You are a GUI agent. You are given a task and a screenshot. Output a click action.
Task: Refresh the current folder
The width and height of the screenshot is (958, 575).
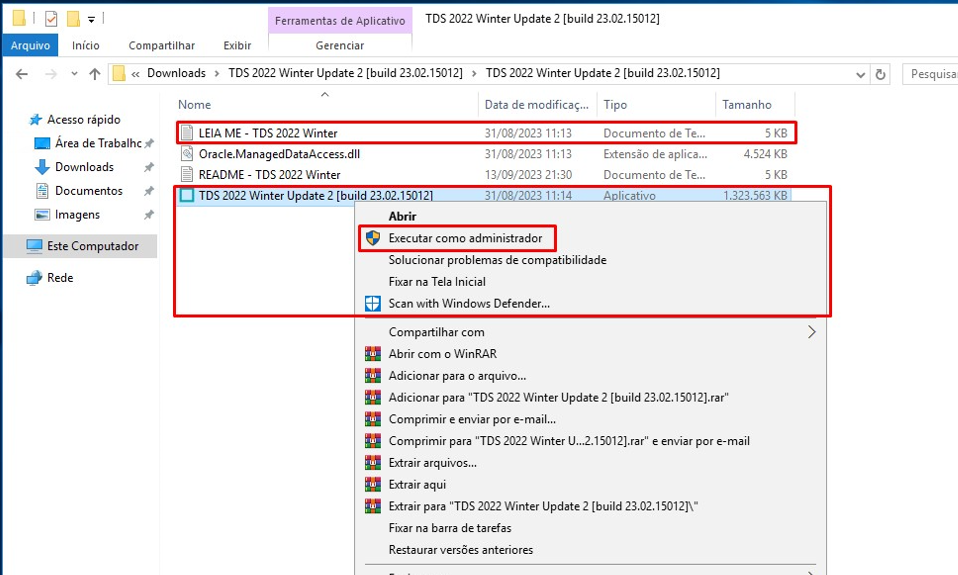pos(880,75)
